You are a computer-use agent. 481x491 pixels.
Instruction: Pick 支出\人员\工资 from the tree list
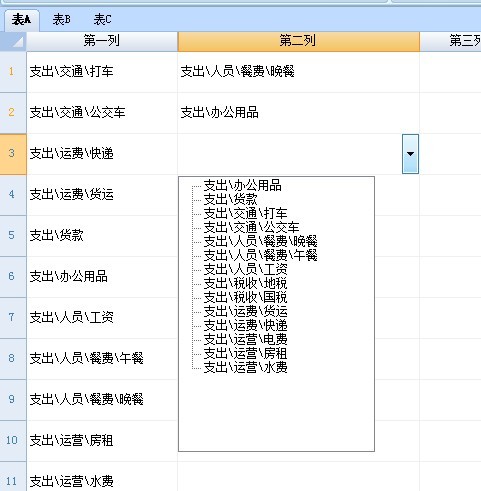pos(245,269)
